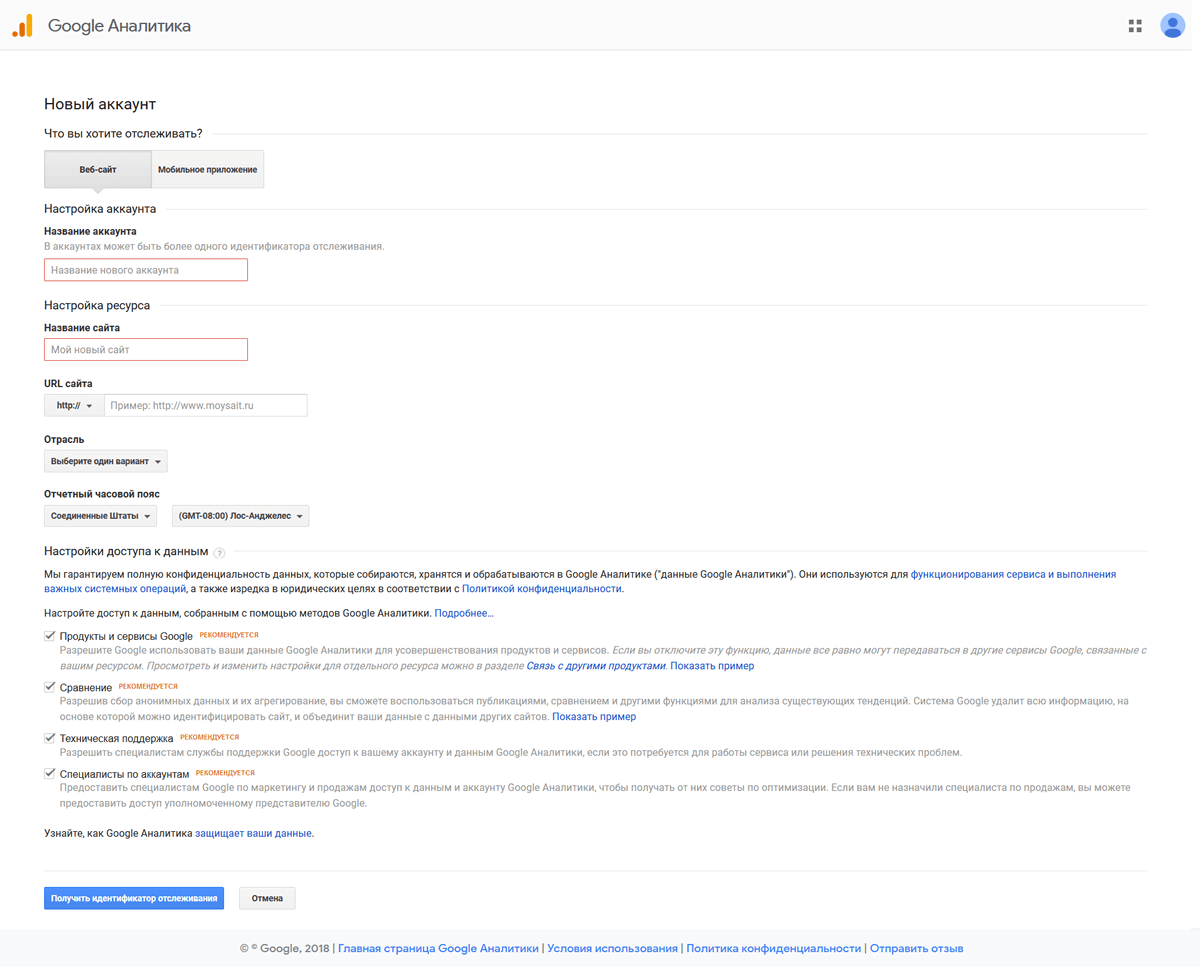
Task: Click the help question mark next to Настройки доступа к данным
Action: click(x=219, y=552)
